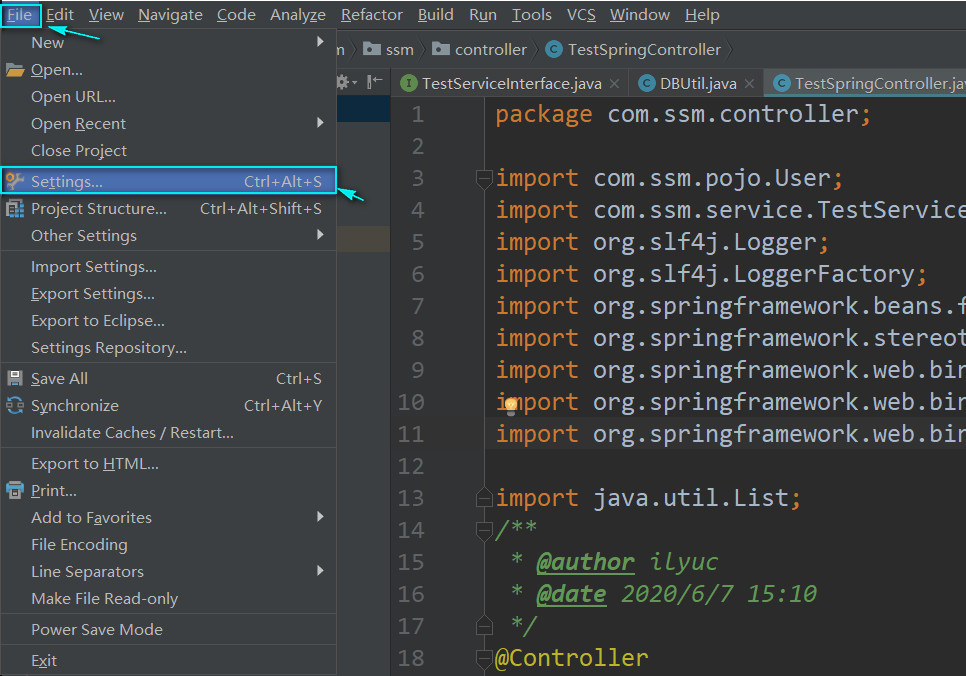Click ssm folder in breadcrumb

point(388,49)
